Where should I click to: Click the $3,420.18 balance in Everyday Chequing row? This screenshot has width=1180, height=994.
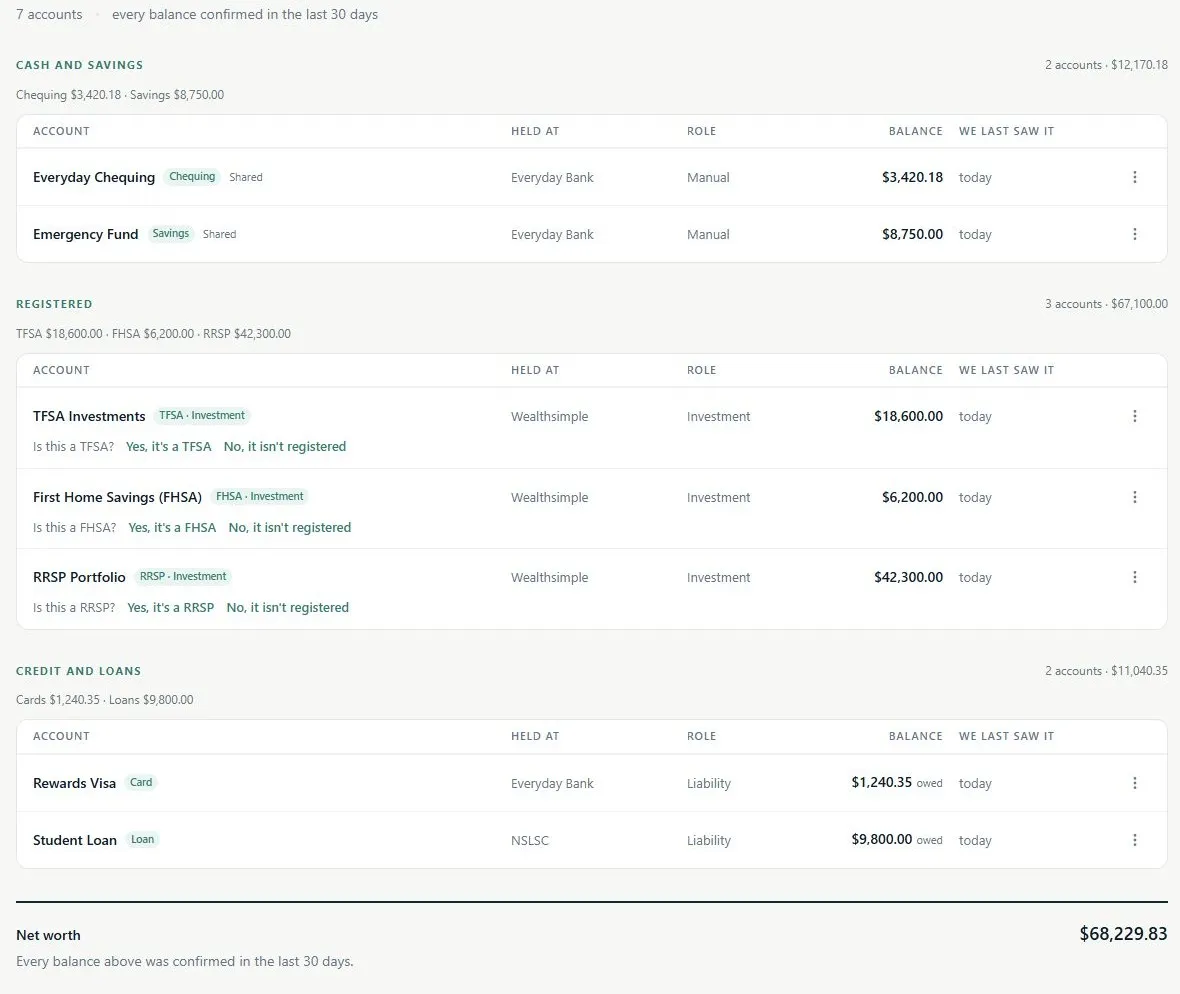(912, 177)
